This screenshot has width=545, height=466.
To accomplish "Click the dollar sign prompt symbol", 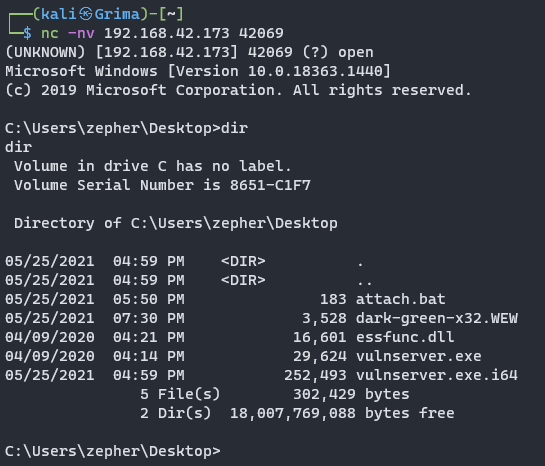I will coord(27,33).
